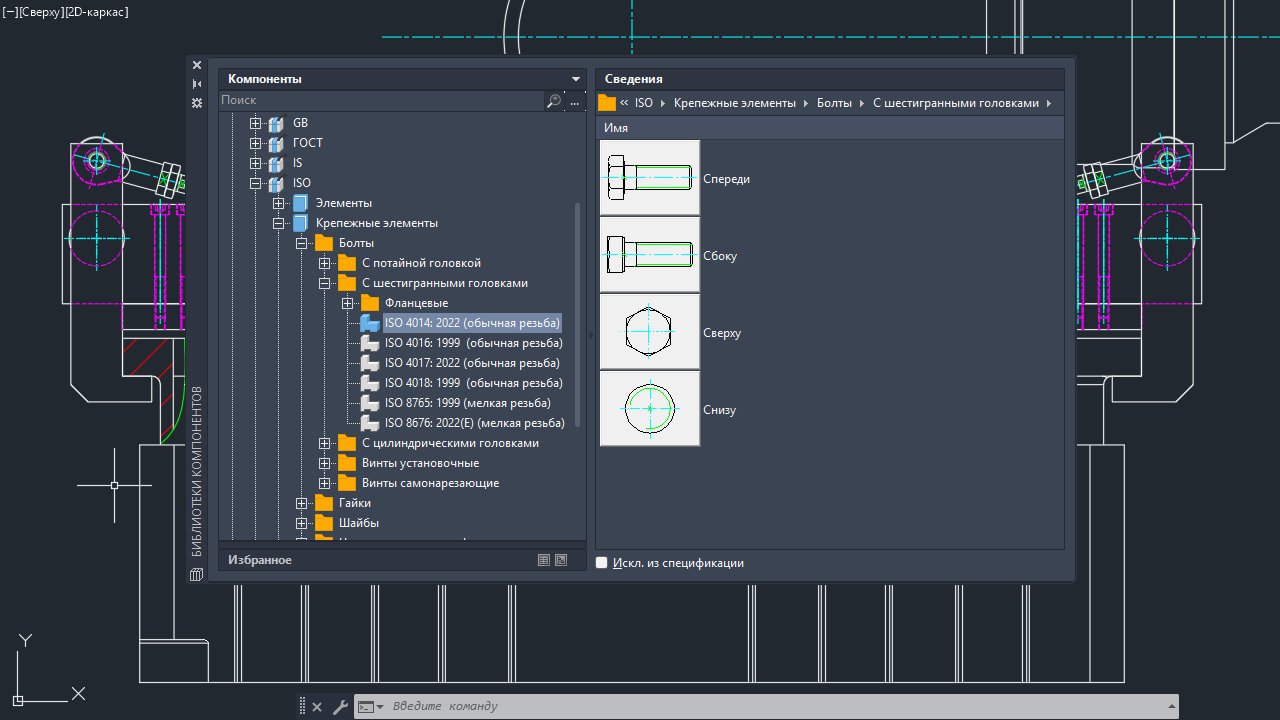
Task: Click the Снизу bolt view thumbnail
Action: tap(650, 409)
